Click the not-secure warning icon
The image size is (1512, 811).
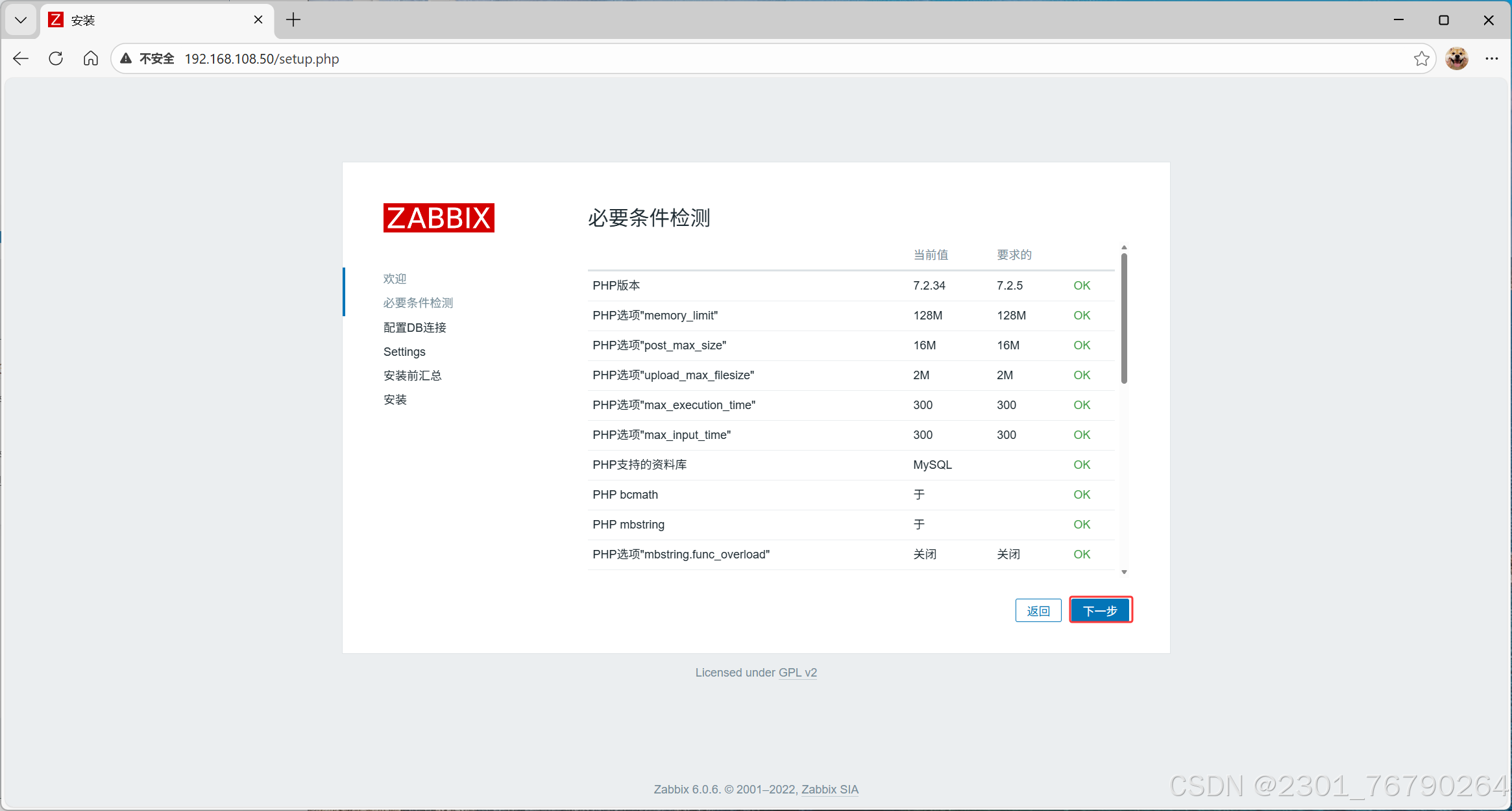click(x=127, y=58)
